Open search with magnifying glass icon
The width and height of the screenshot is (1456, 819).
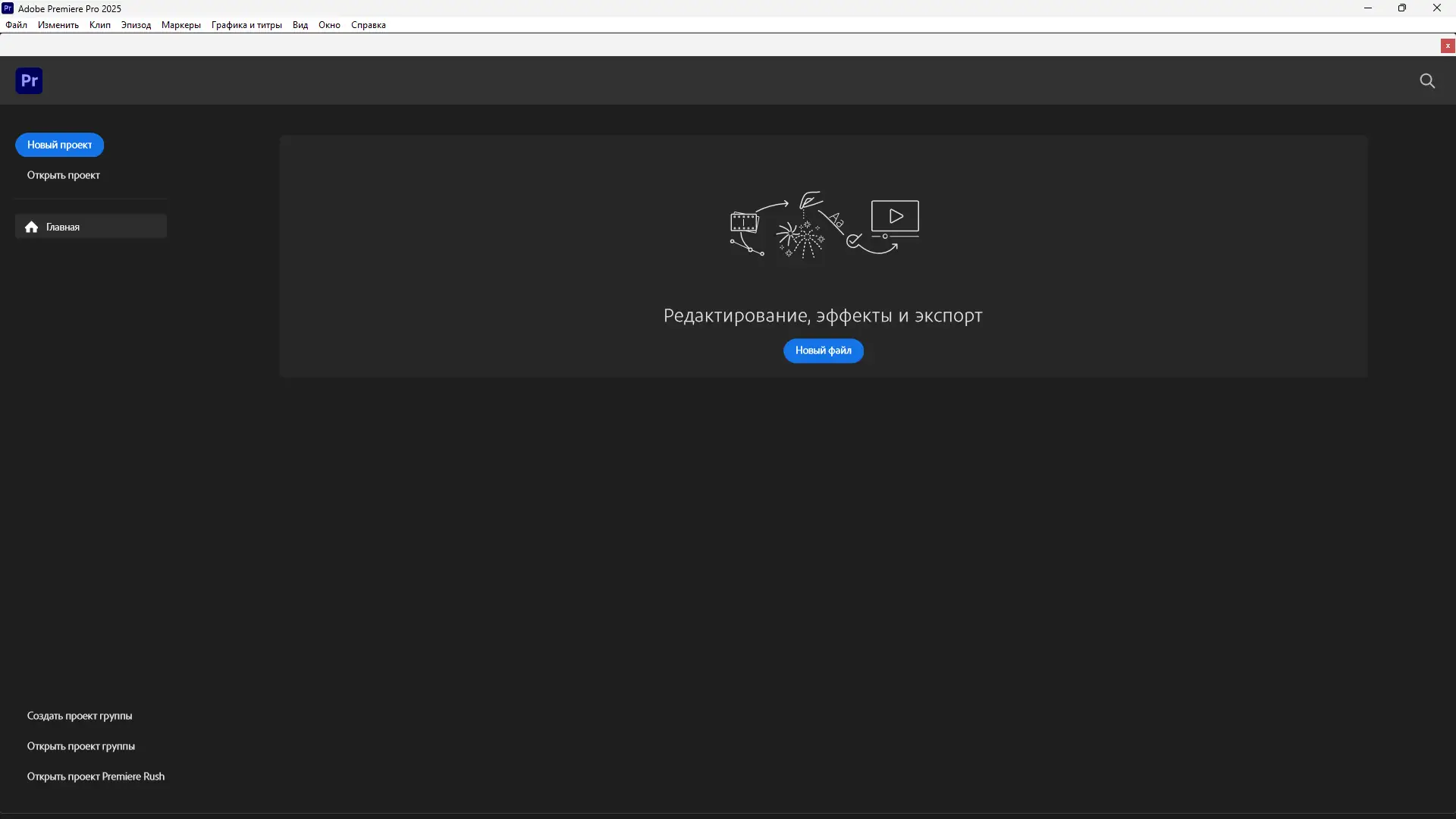[1427, 80]
